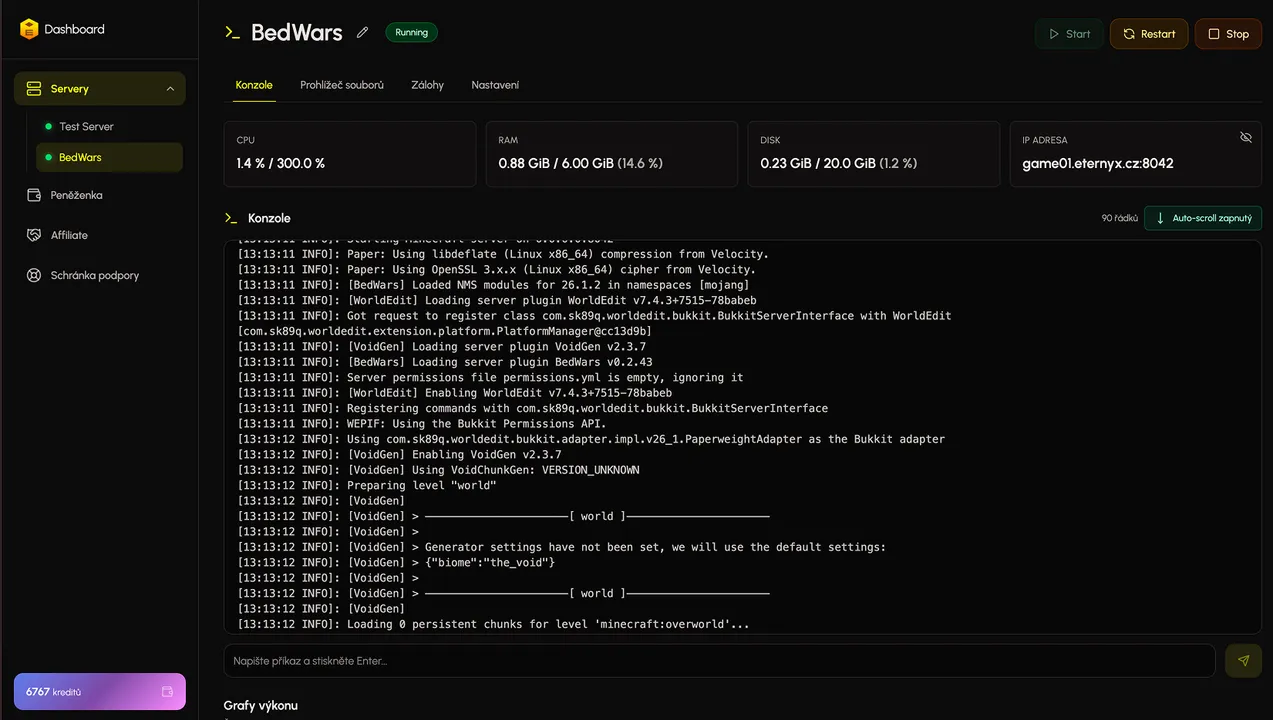This screenshot has height=720, width=1273.
Task: Toggle IP address visibility eye icon
Action: pyautogui.click(x=1245, y=137)
